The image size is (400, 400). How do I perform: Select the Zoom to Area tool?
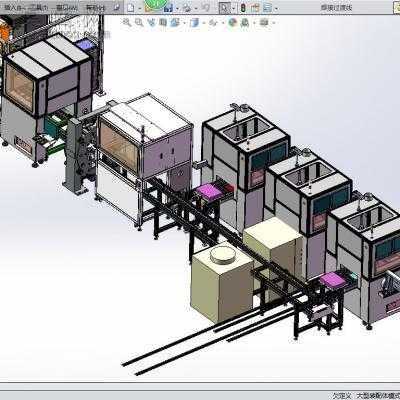(x=139, y=22)
